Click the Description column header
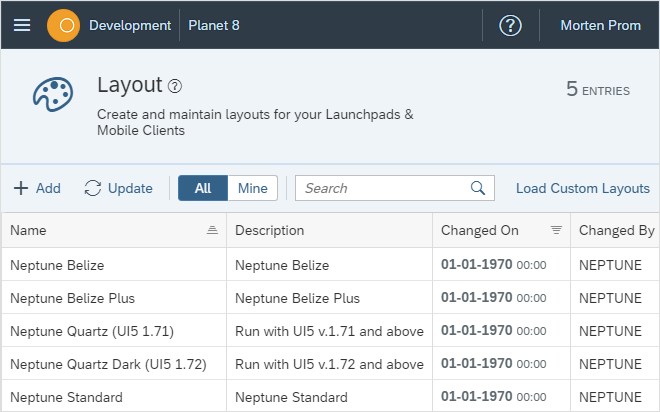660x412 pixels. [330, 230]
